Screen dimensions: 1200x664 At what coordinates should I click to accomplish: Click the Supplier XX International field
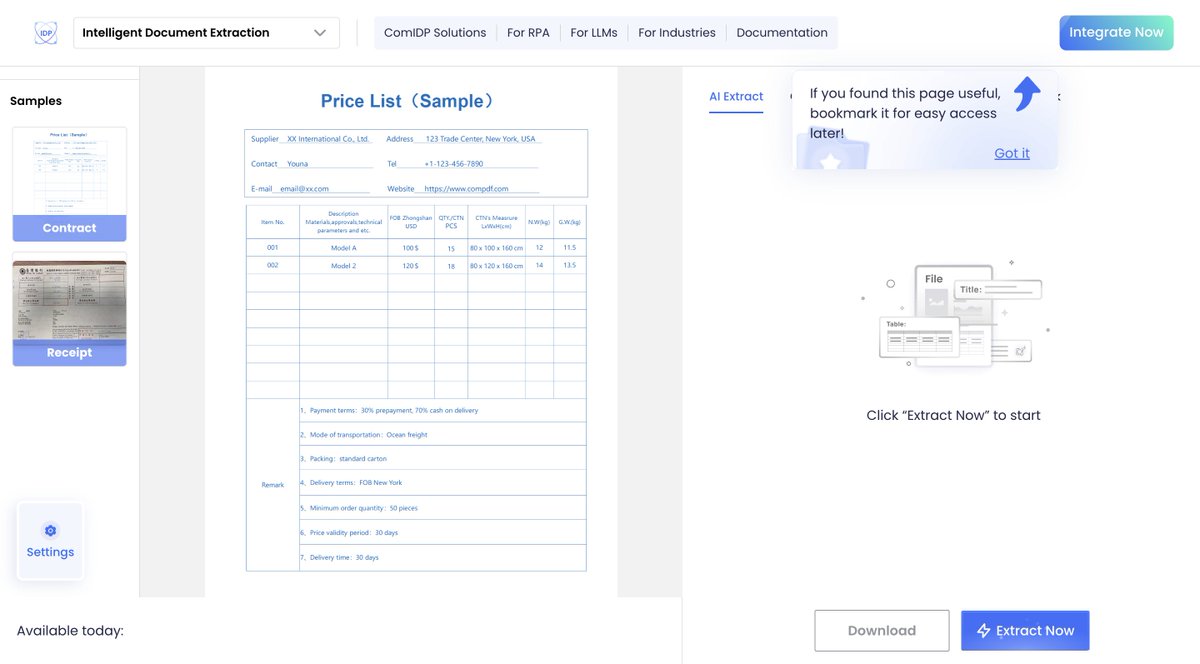(x=311, y=139)
